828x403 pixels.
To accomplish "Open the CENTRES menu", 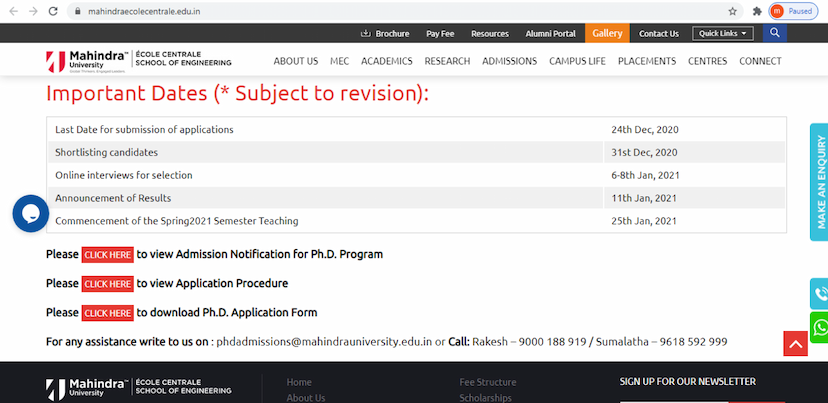I will [x=708, y=61].
